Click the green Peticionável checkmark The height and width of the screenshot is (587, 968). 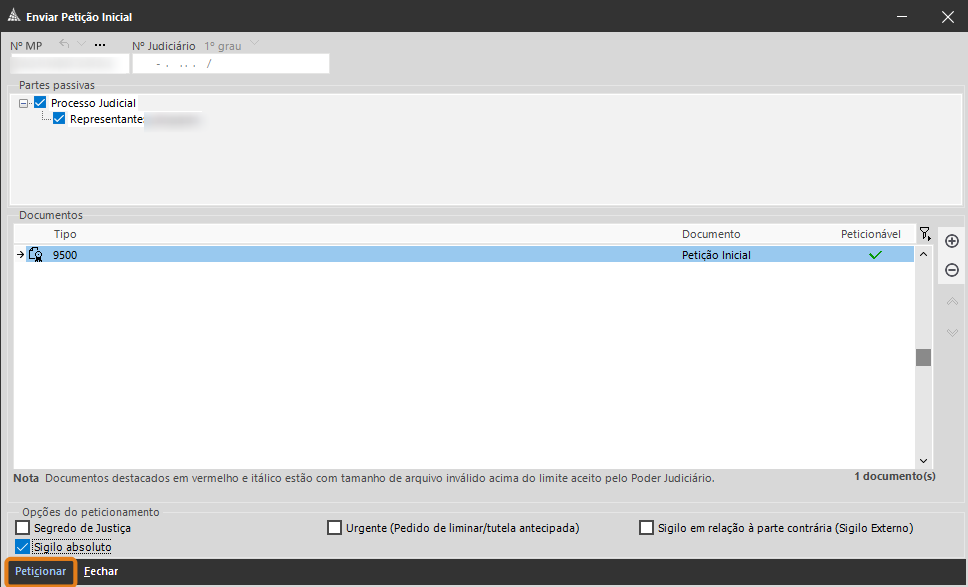point(875,255)
